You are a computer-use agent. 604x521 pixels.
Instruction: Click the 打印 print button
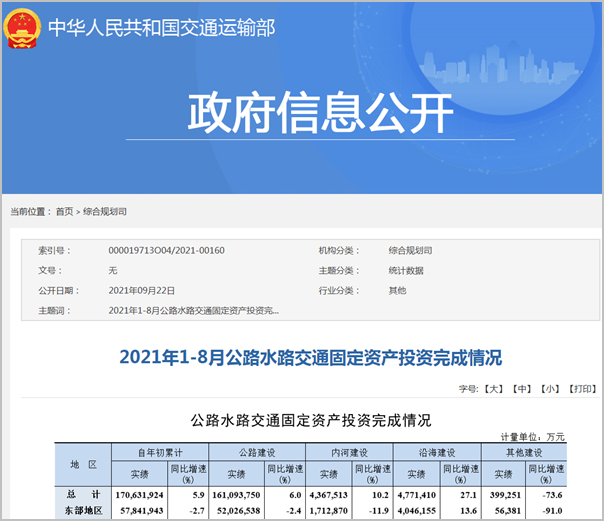(x=580, y=387)
